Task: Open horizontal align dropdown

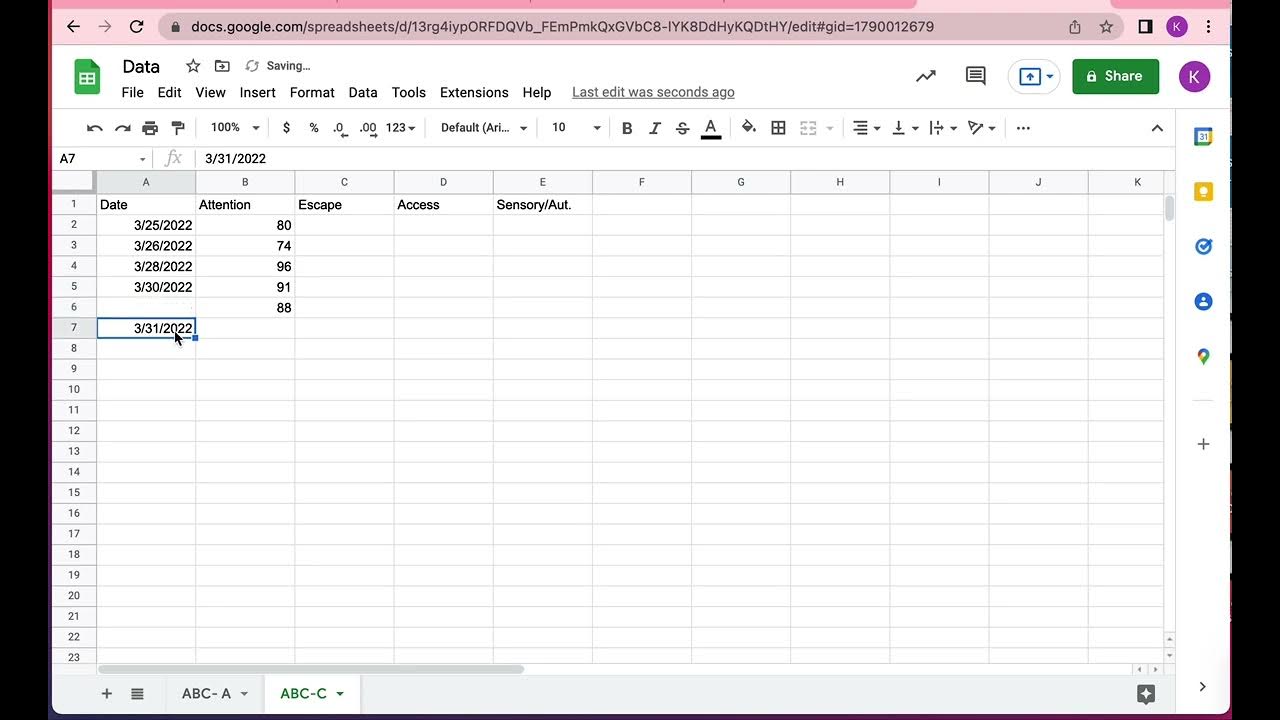Action: click(x=866, y=128)
